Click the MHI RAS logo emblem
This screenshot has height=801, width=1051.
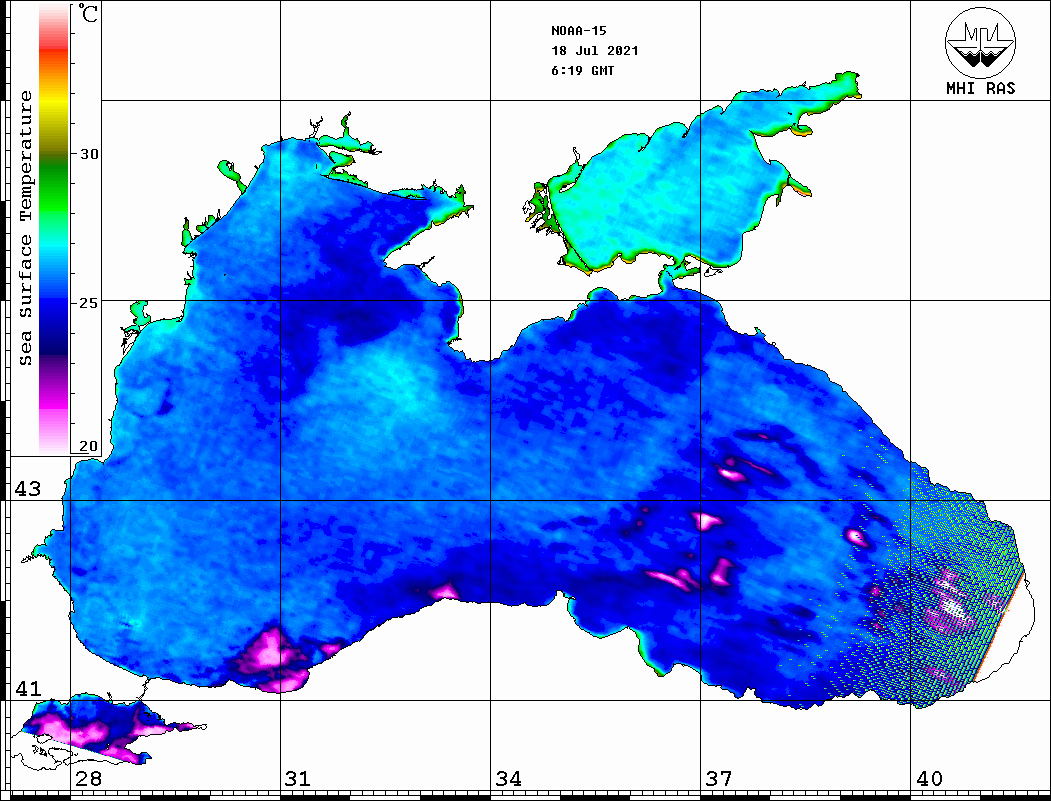click(980, 42)
